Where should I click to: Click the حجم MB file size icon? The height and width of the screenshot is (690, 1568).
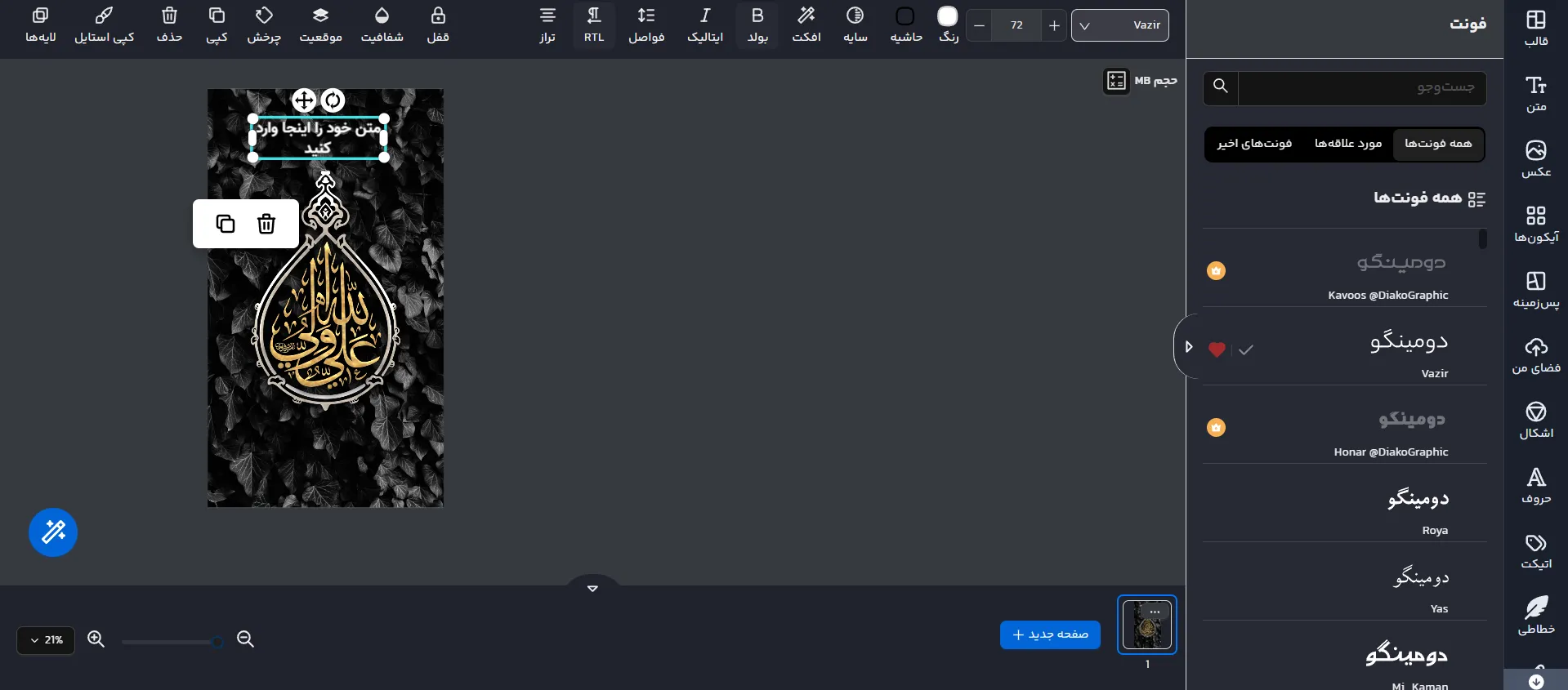[x=1117, y=81]
